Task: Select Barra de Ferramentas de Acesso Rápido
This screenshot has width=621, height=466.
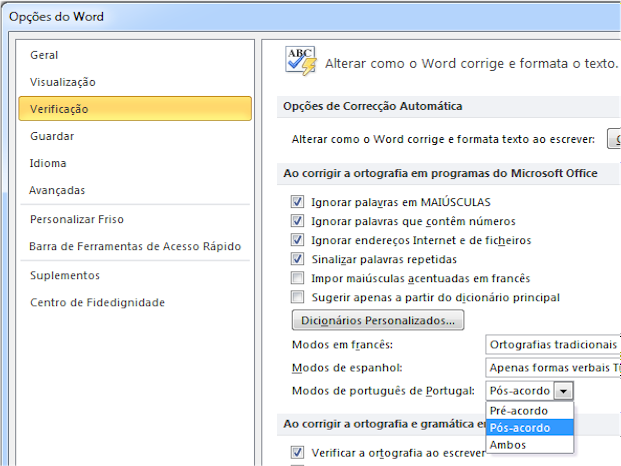Action: point(135,246)
